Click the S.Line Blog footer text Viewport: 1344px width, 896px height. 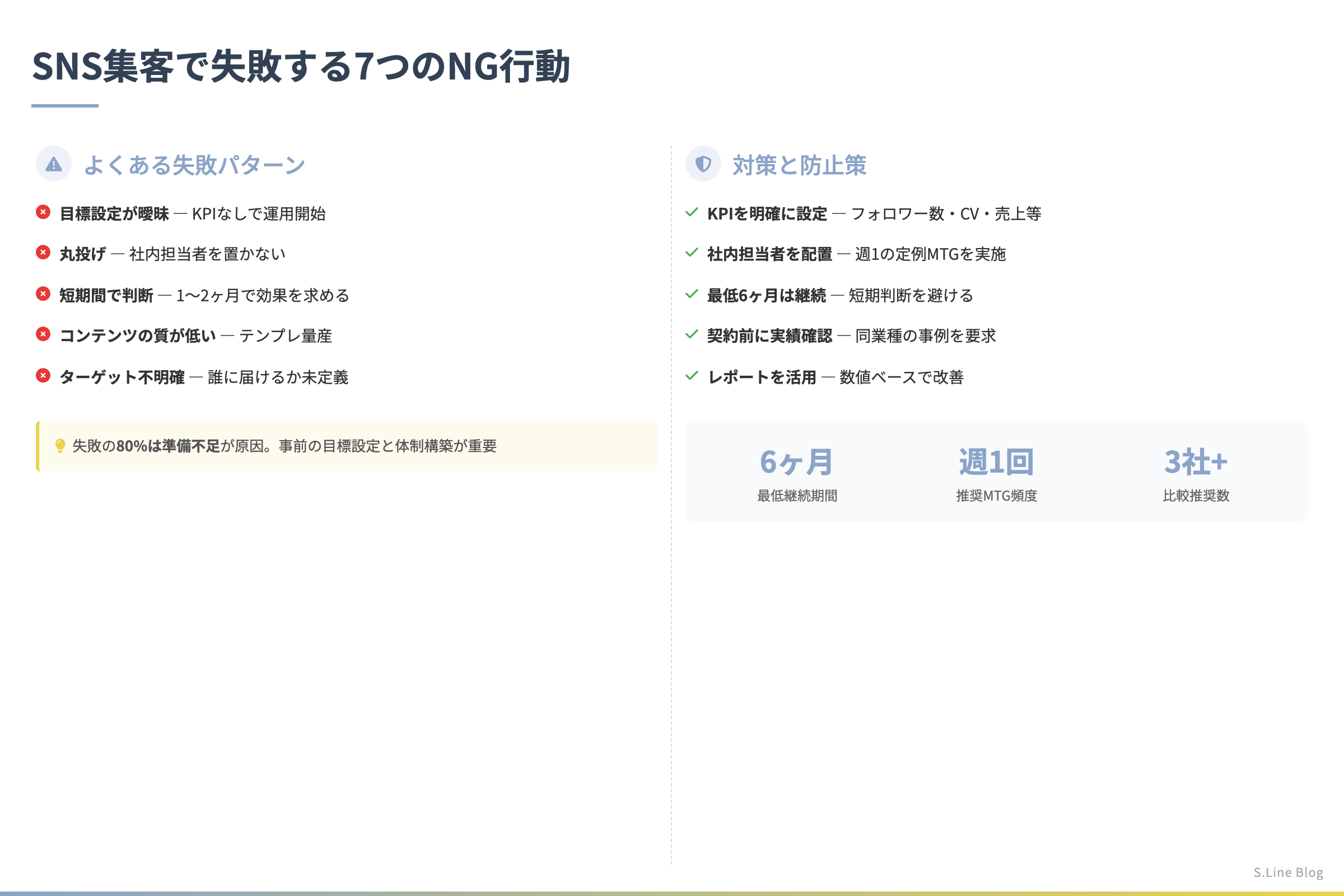click(1289, 872)
